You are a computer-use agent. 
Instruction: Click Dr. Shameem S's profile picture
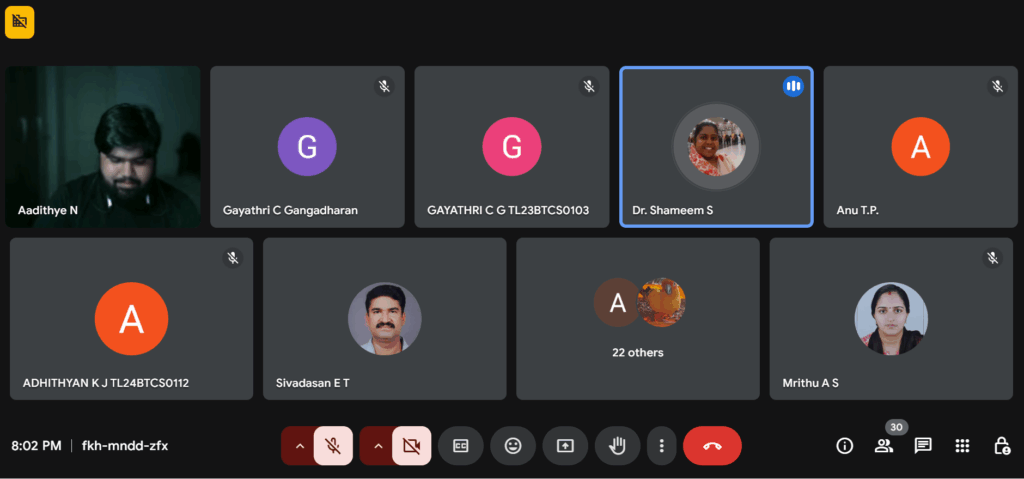click(x=716, y=146)
